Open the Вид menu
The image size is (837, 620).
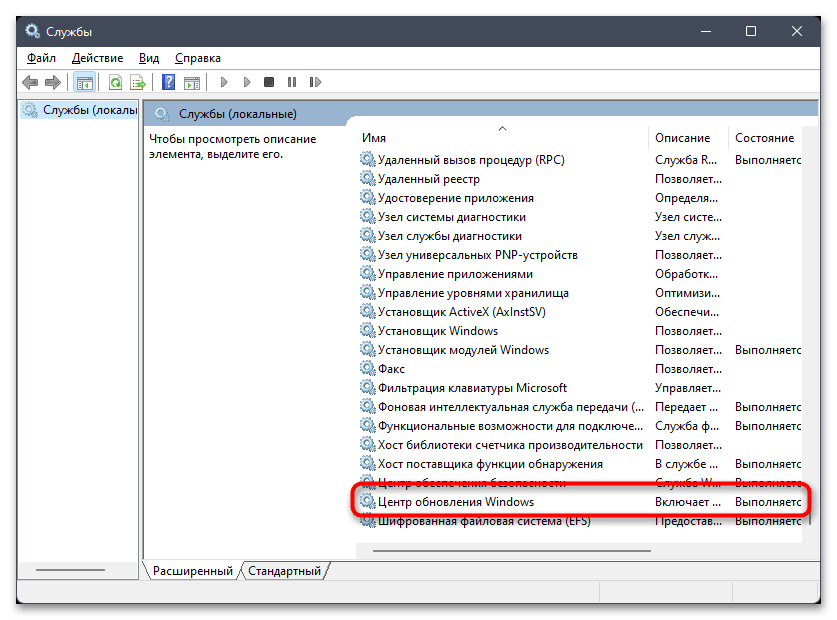[149, 58]
